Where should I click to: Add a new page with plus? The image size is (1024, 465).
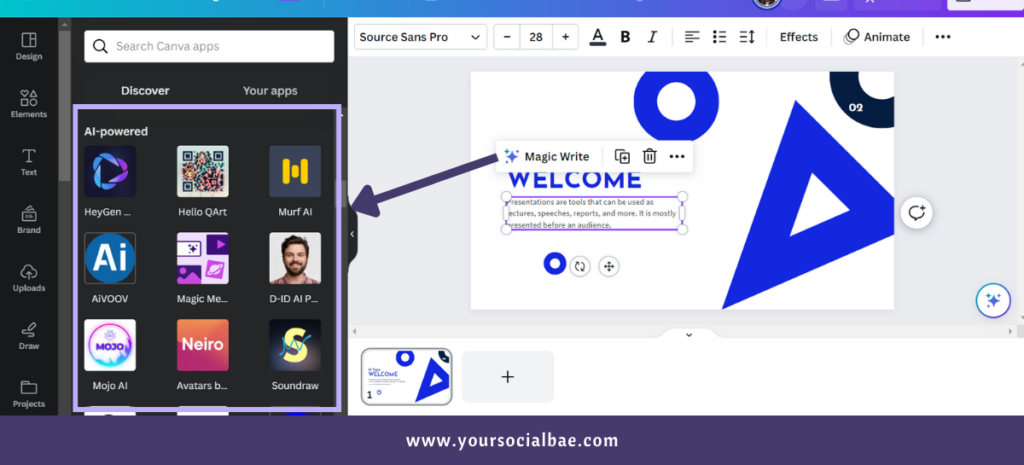[x=507, y=377]
